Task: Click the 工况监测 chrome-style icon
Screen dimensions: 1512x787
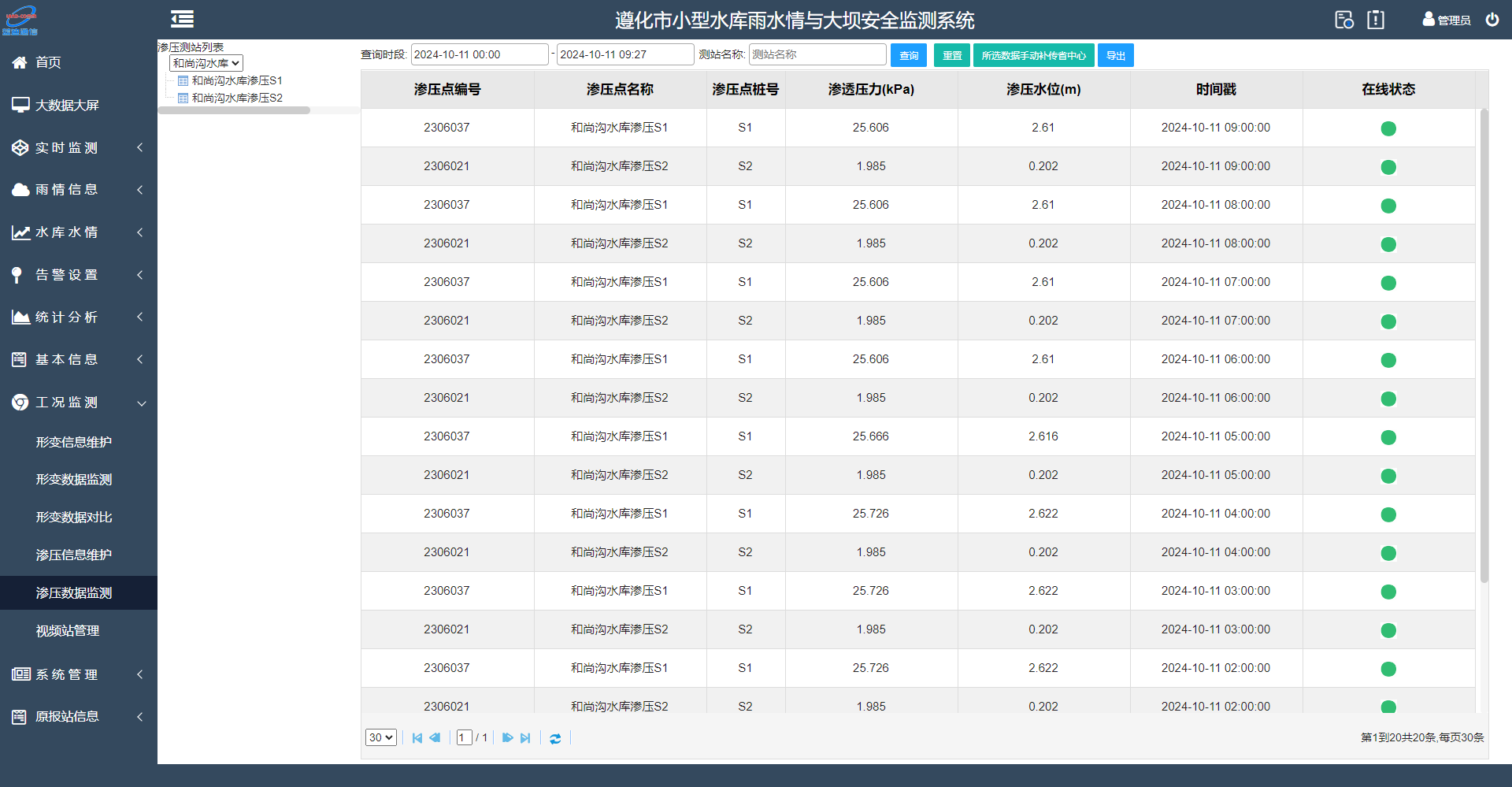Action: pos(20,403)
